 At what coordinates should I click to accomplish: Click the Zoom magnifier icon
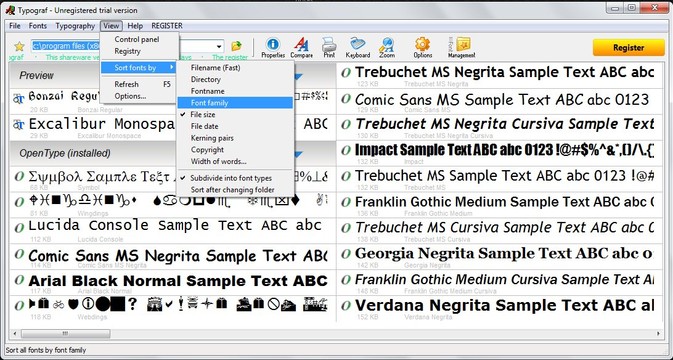(387, 47)
